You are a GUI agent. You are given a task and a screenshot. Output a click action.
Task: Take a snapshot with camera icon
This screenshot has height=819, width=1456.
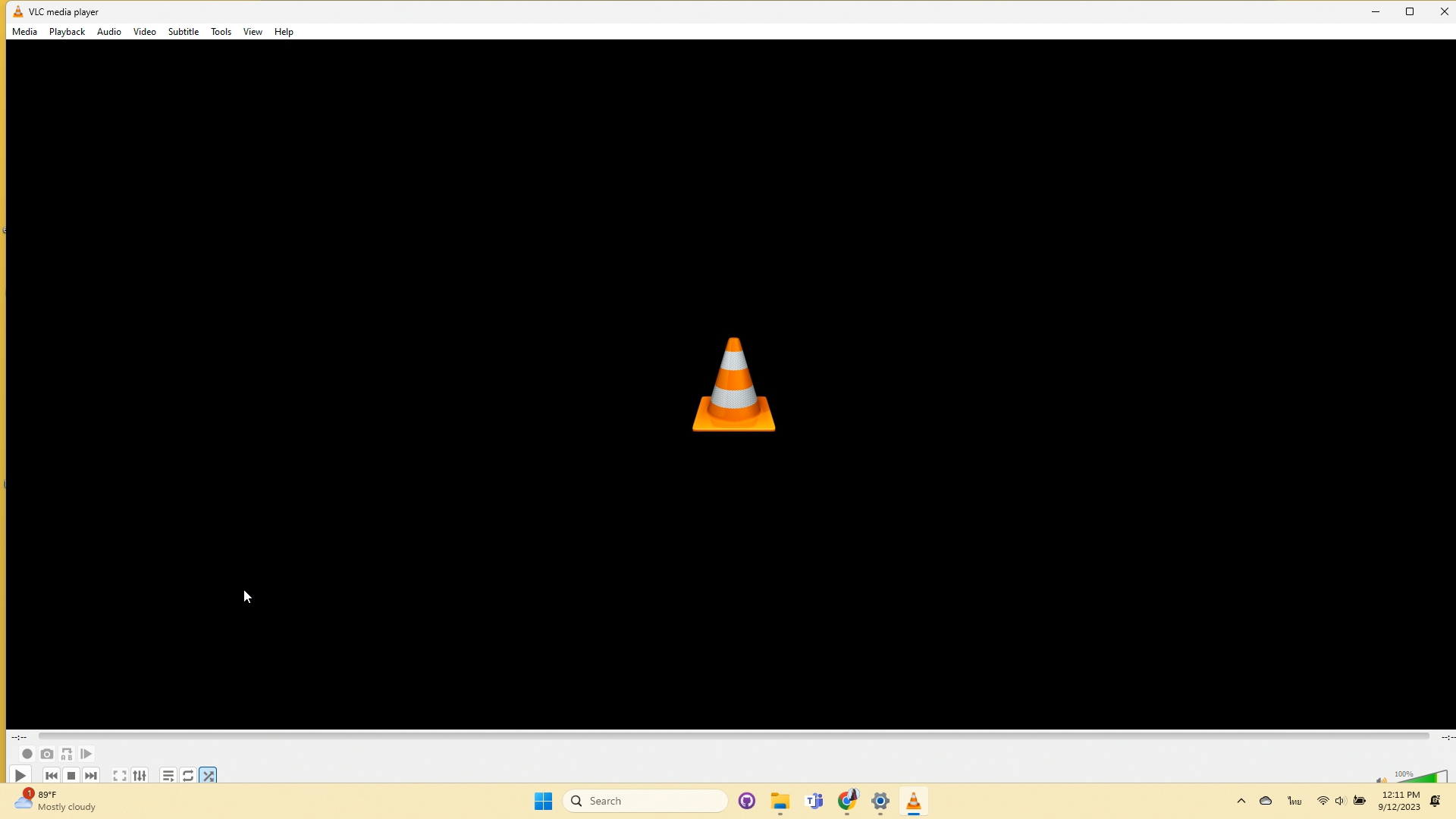click(47, 754)
